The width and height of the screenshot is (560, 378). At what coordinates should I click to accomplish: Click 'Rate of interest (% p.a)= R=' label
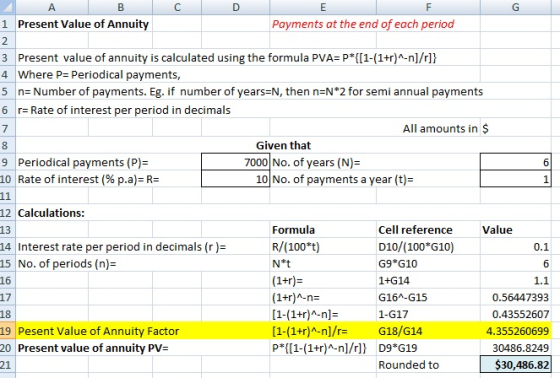point(89,179)
